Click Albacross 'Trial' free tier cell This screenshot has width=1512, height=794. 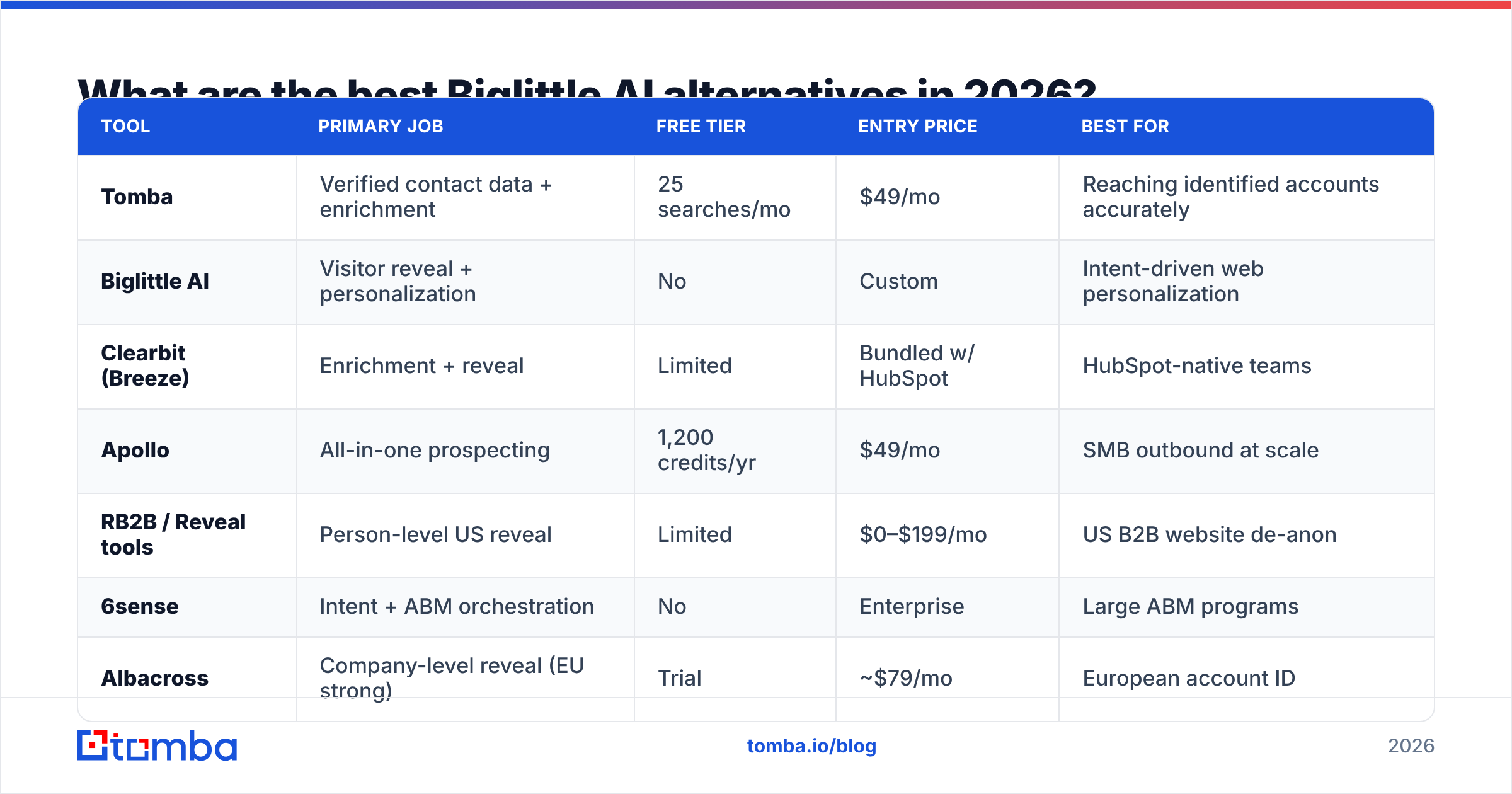click(x=735, y=678)
